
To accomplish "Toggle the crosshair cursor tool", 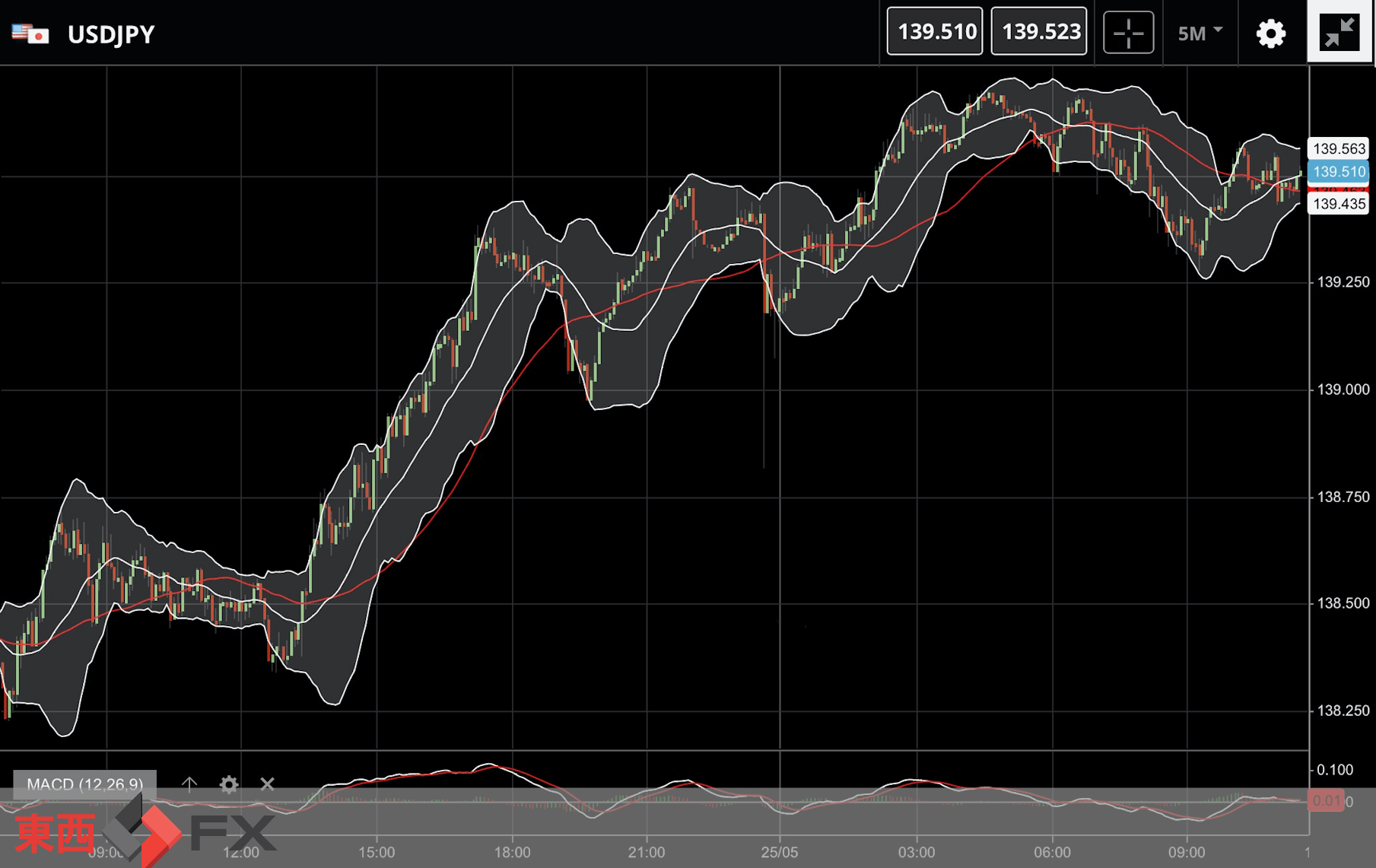I will [1128, 33].
